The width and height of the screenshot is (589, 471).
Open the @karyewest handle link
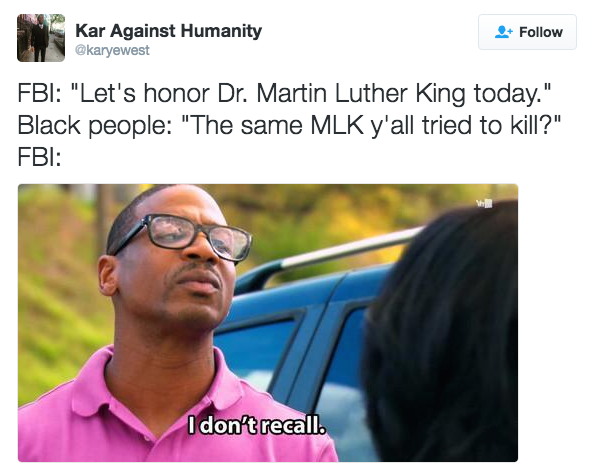coord(112,50)
